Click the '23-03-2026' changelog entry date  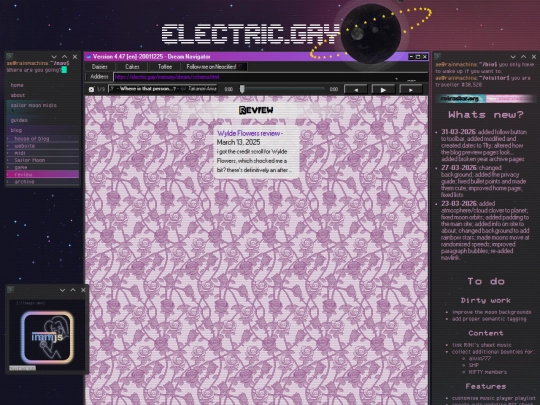458,204
